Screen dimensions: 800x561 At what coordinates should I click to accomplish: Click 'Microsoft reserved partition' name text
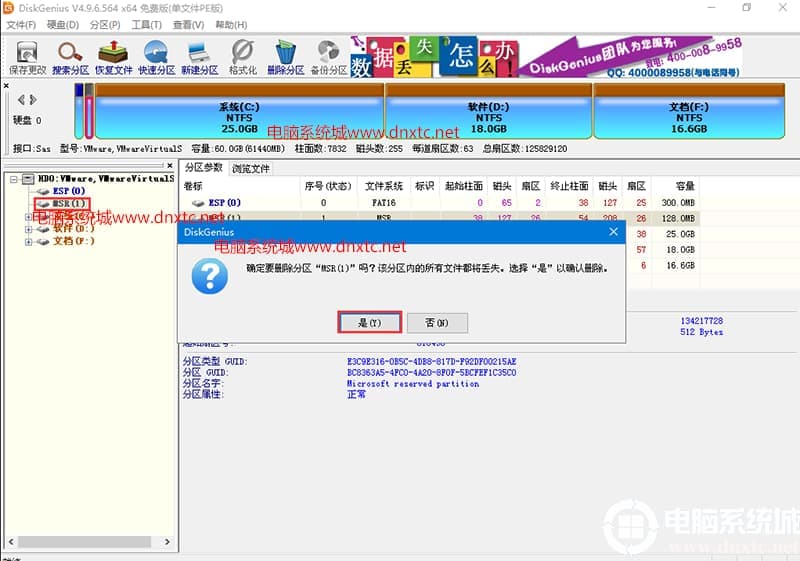click(x=413, y=384)
